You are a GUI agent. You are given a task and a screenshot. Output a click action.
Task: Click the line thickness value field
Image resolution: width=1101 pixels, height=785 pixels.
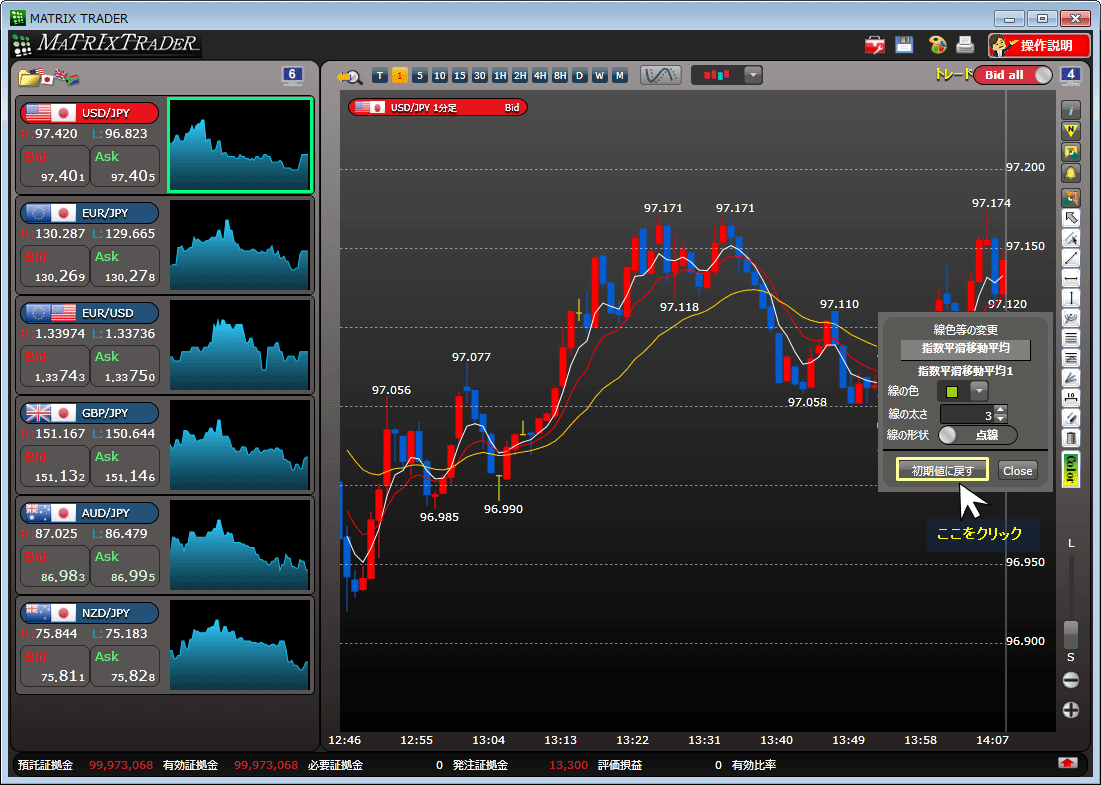968,414
